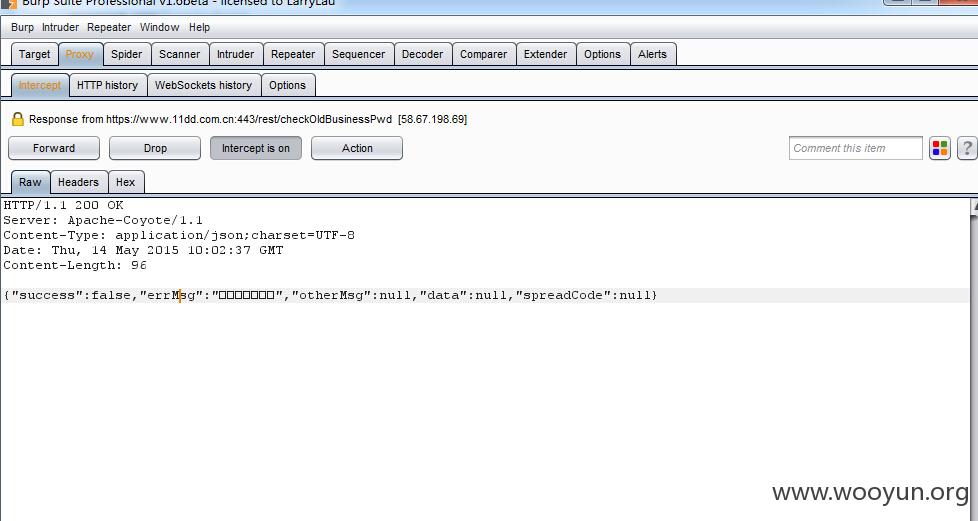Switch to the Headers view tab
The width and height of the screenshot is (978, 521).
tap(79, 182)
